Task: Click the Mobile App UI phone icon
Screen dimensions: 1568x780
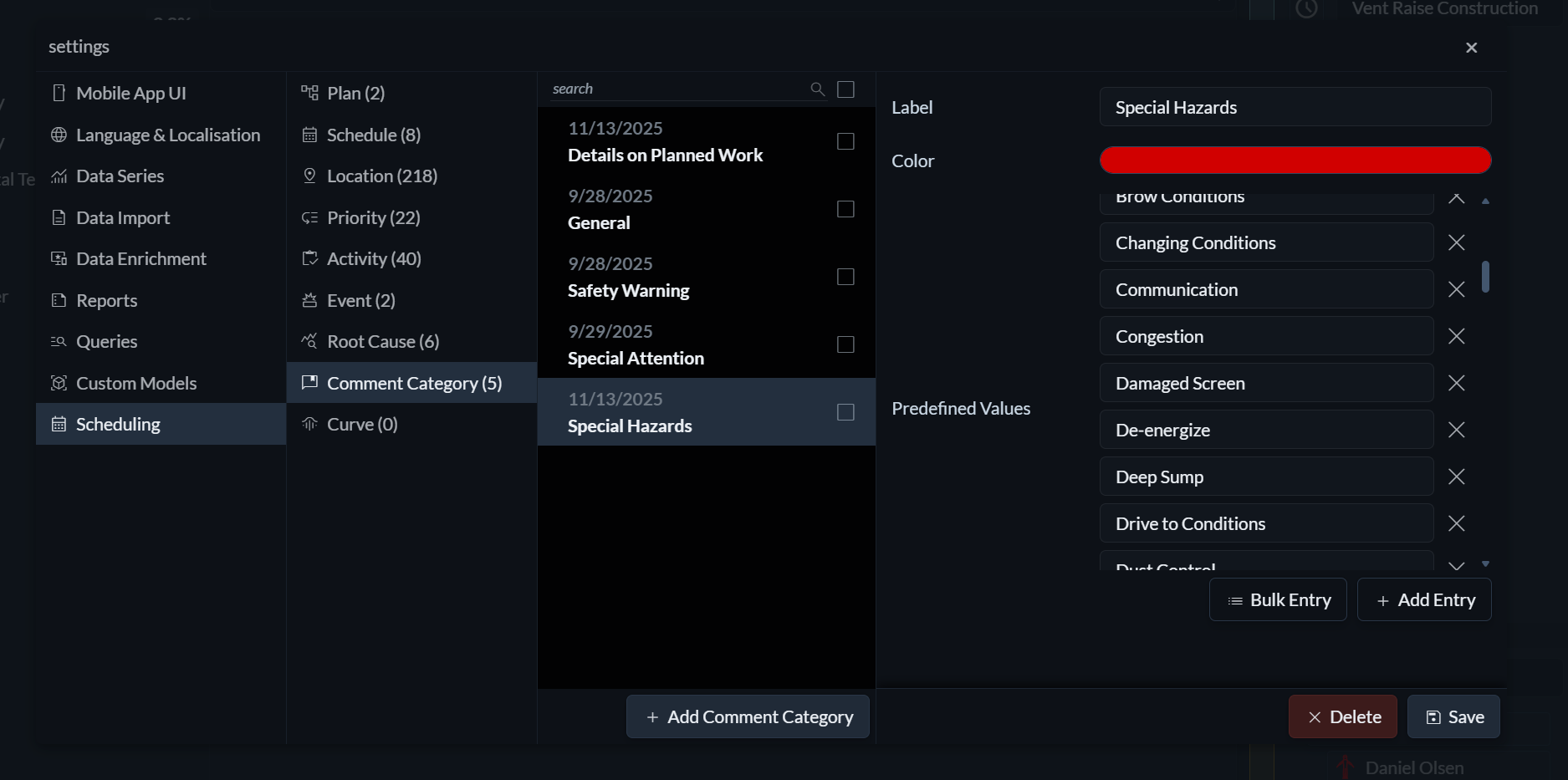Action: click(59, 93)
